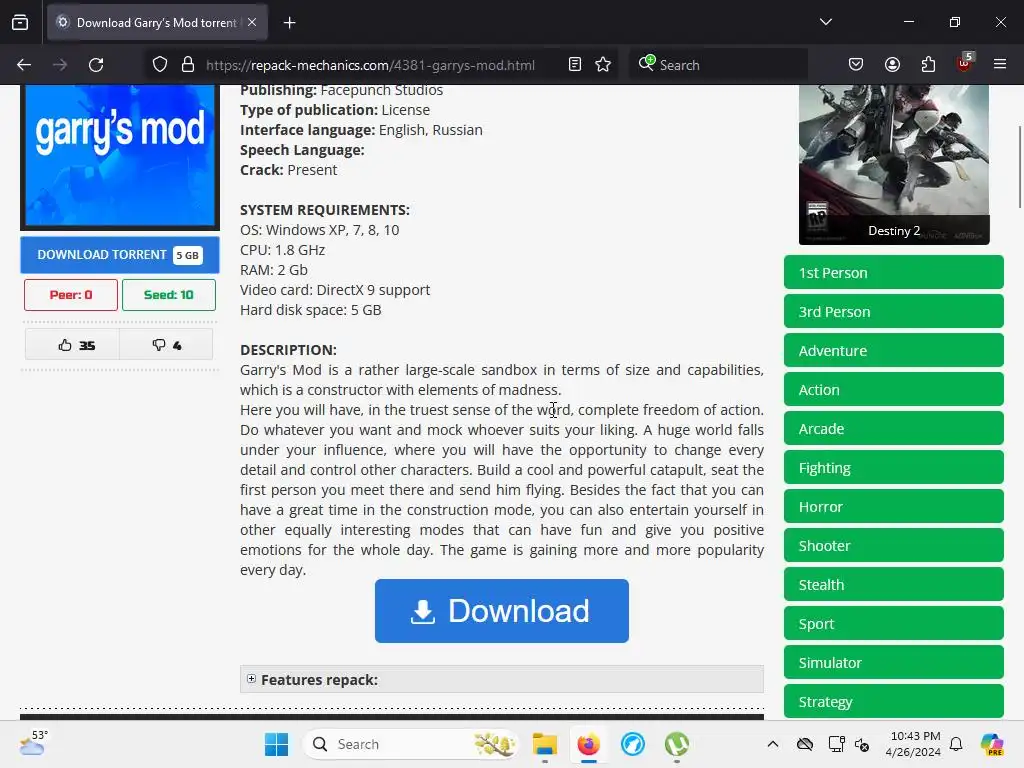The height and width of the screenshot is (768, 1024).
Task: Go back to the previous page
Action: pos(24,65)
